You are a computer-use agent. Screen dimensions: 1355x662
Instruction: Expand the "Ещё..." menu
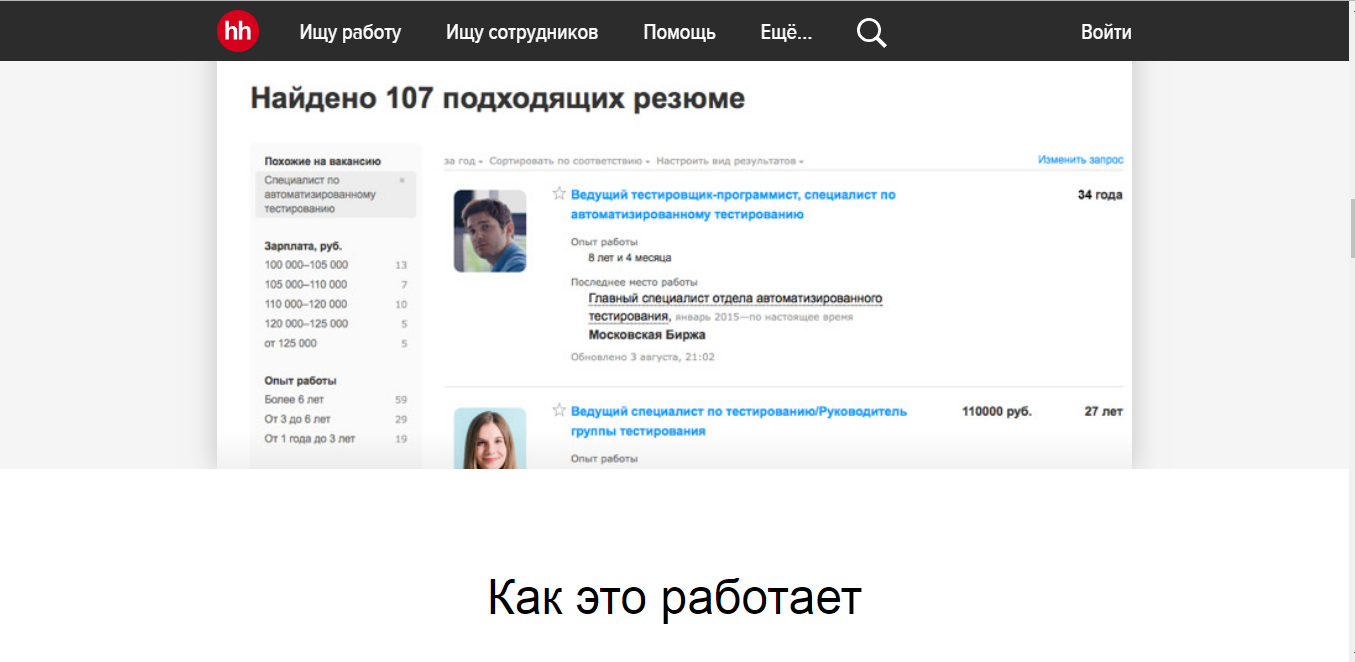785,32
